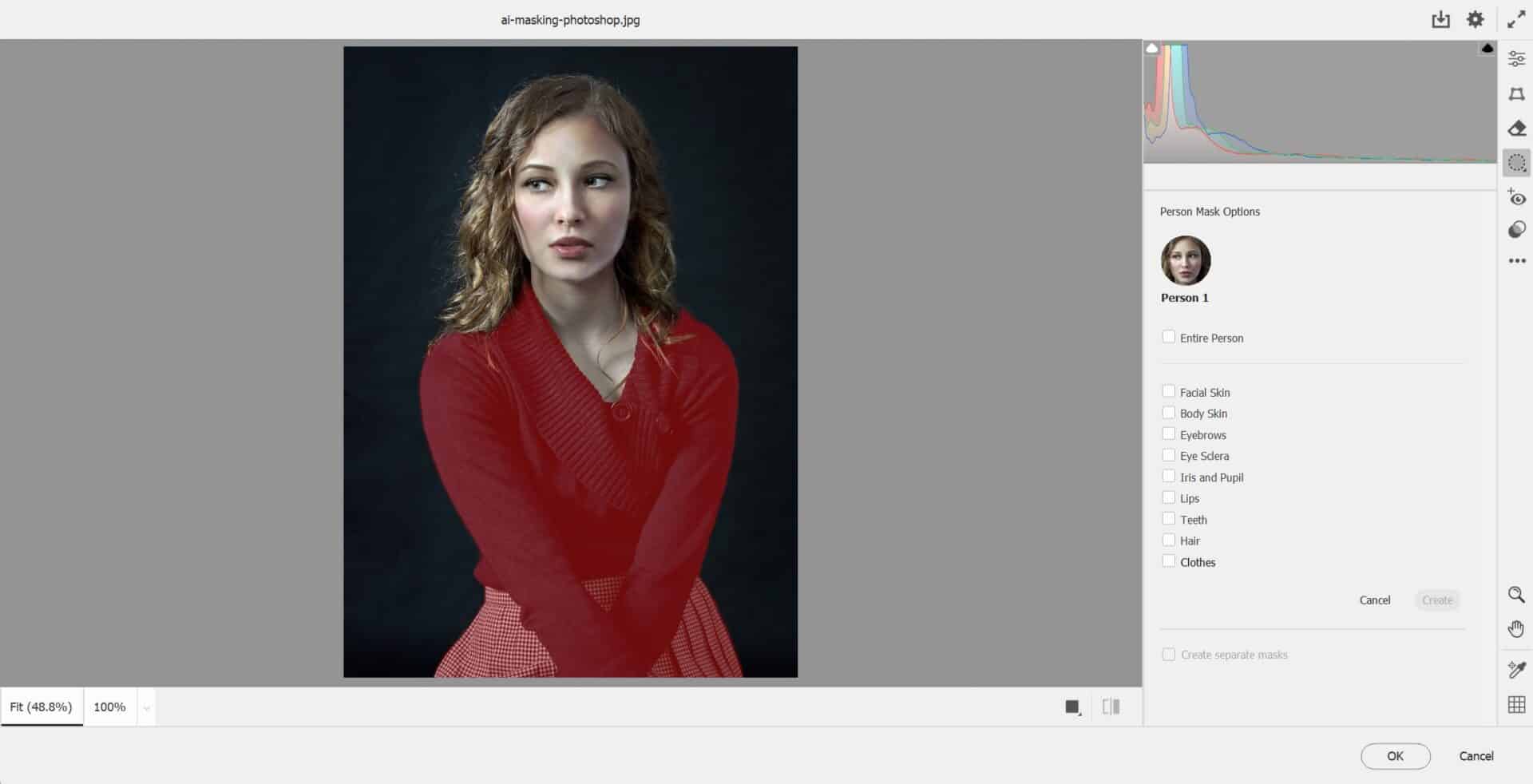Open the Edit adjustments panel
Viewport: 1533px width, 784px height.
(x=1516, y=57)
